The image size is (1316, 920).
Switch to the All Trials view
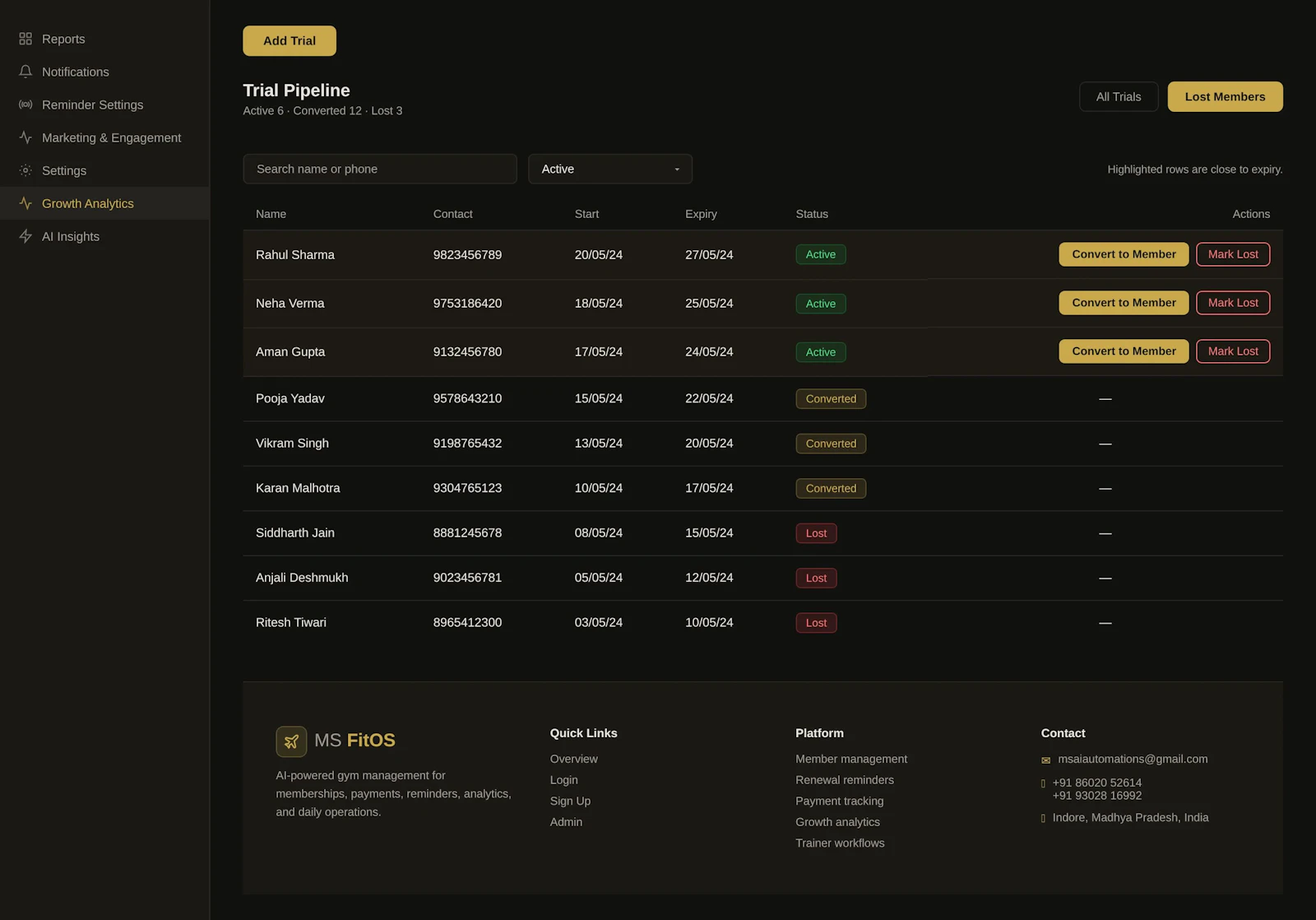click(1119, 96)
